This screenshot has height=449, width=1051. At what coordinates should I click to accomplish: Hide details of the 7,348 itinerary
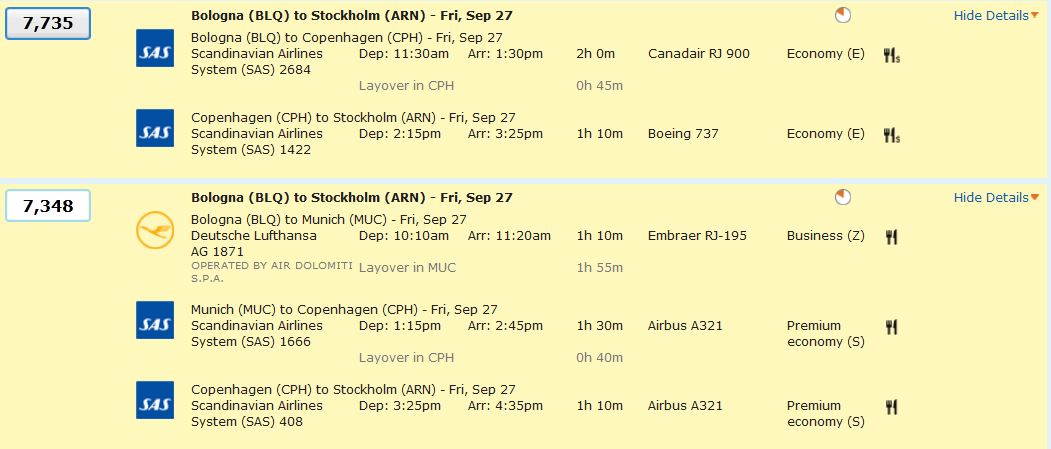(x=990, y=198)
